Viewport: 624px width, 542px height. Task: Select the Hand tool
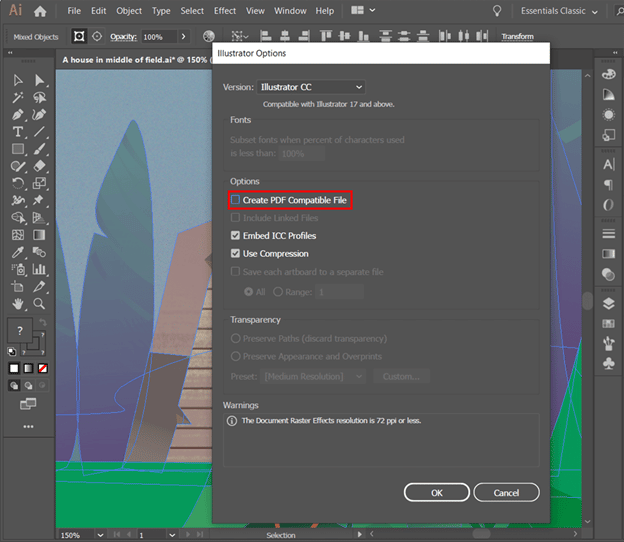tap(18, 303)
